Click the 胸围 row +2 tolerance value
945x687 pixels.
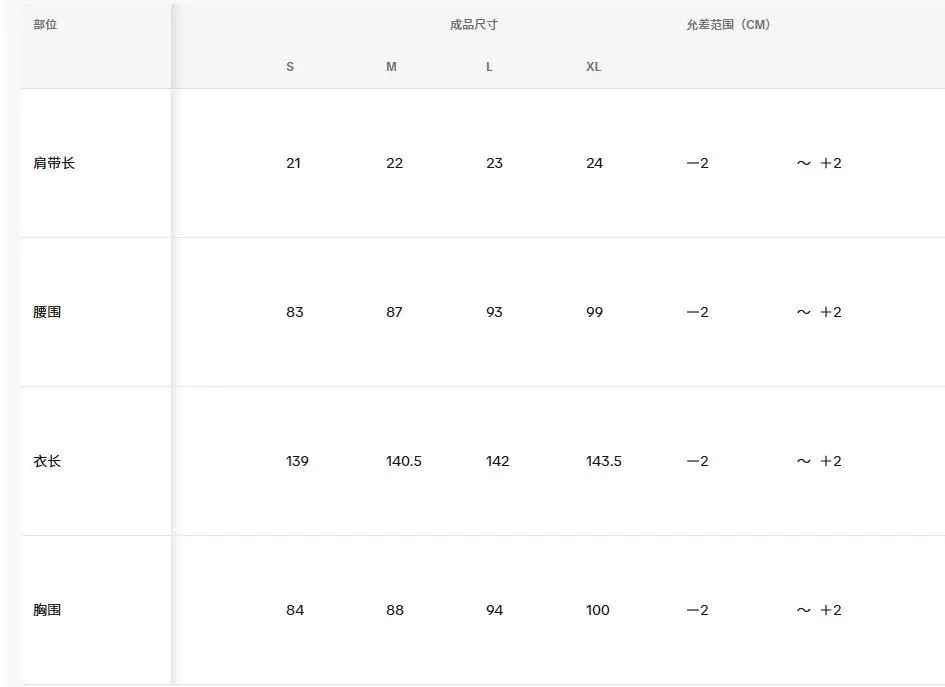coord(831,610)
